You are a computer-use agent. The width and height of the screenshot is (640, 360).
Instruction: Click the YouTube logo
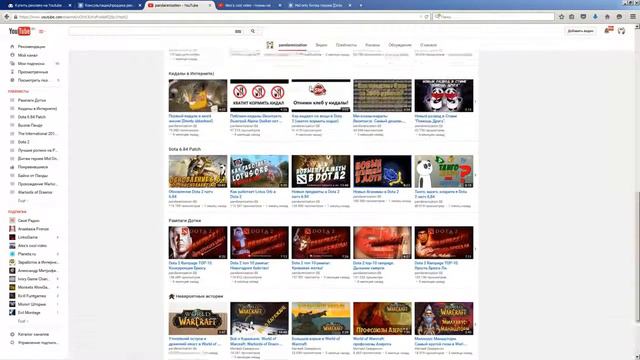coord(20,31)
